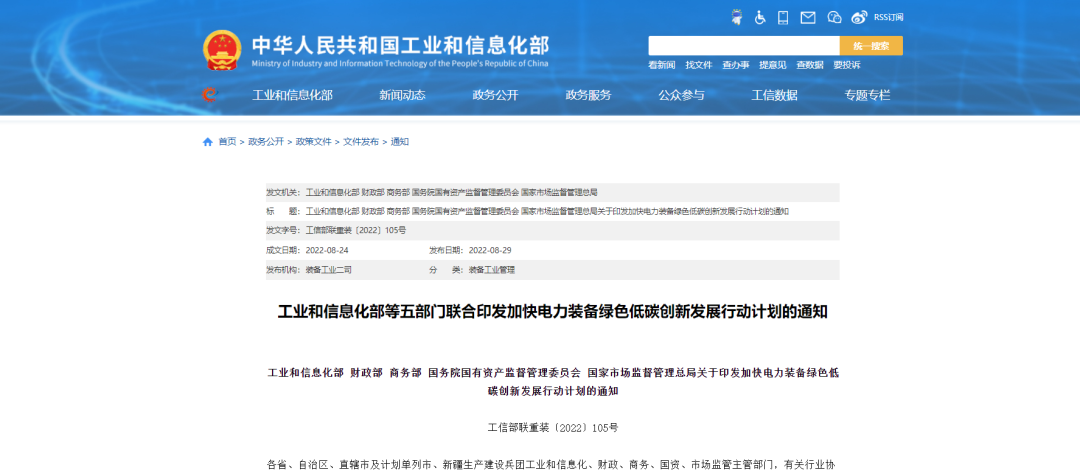1080x476 pixels.
Task: Click the home icon in breadcrumb
Action: pos(208,142)
